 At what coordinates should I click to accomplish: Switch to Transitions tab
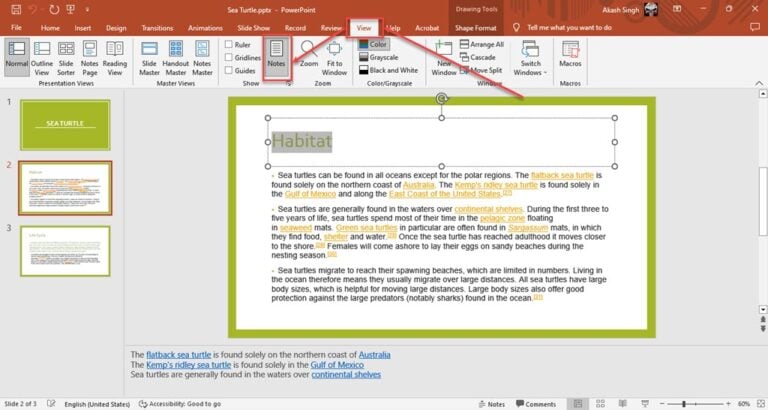157,28
